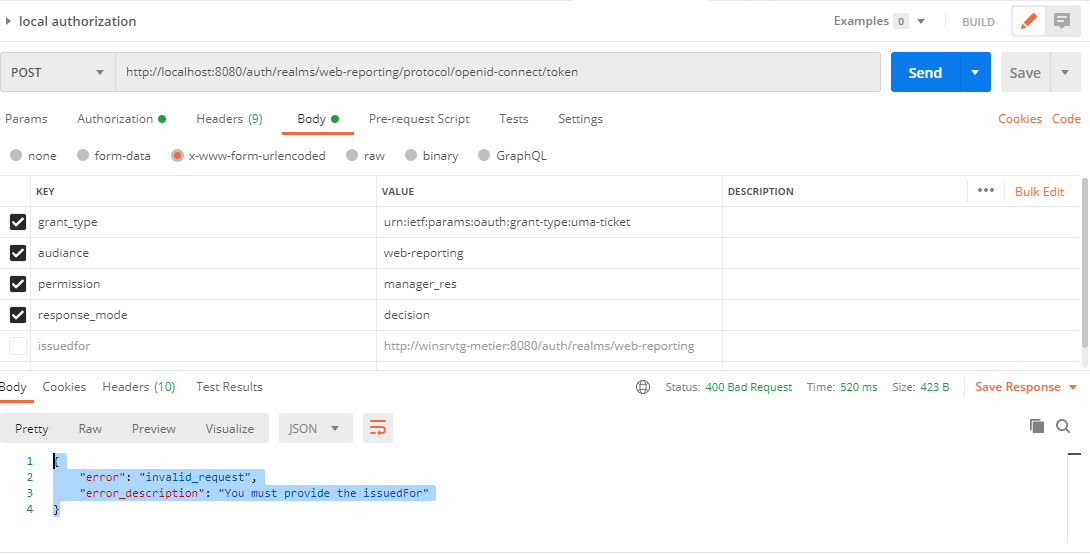Open the Cookies link
Image resolution: width=1090 pixels, height=555 pixels.
(1020, 119)
